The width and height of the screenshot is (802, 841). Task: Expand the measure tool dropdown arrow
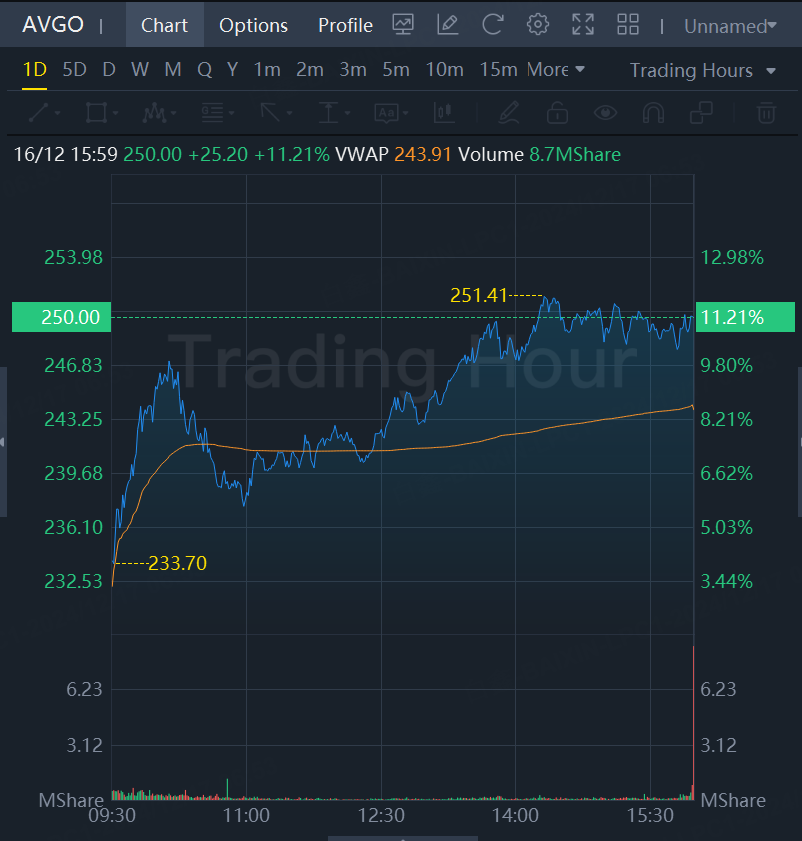pyautogui.click(x=347, y=113)
